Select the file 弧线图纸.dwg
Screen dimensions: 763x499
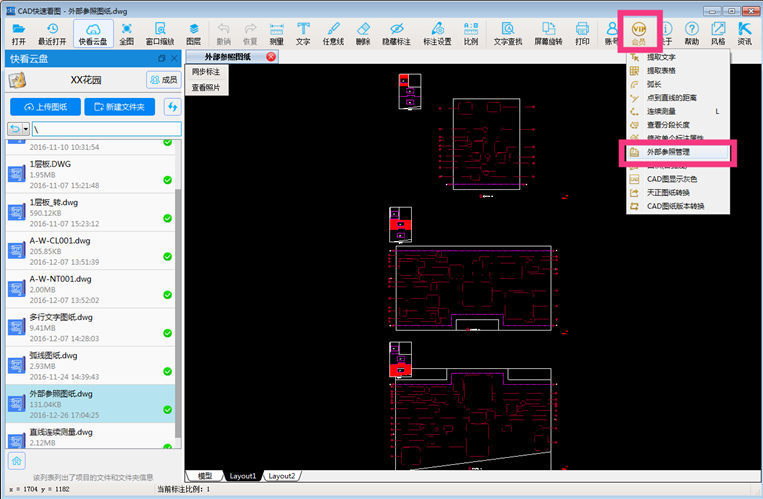coord(91,366)
